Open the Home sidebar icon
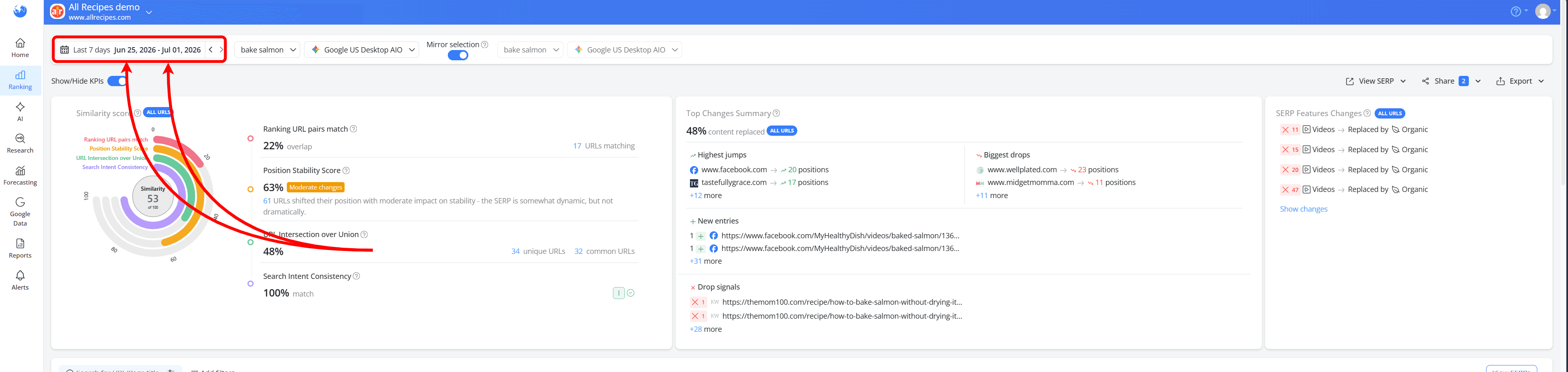 (x=20, y=48)
